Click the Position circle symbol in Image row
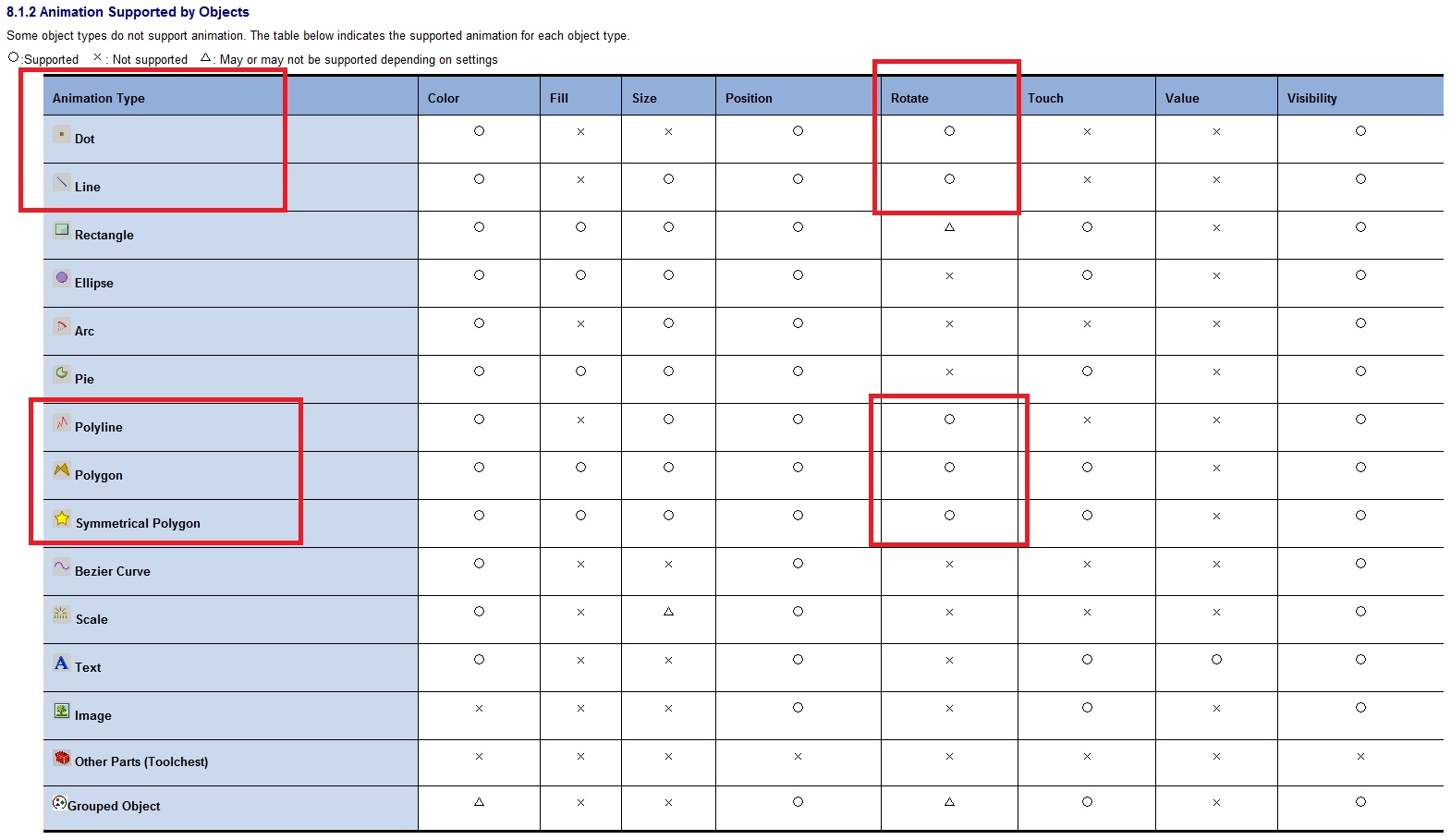This screenshot has height=840, width=1451. click(798, 708)
